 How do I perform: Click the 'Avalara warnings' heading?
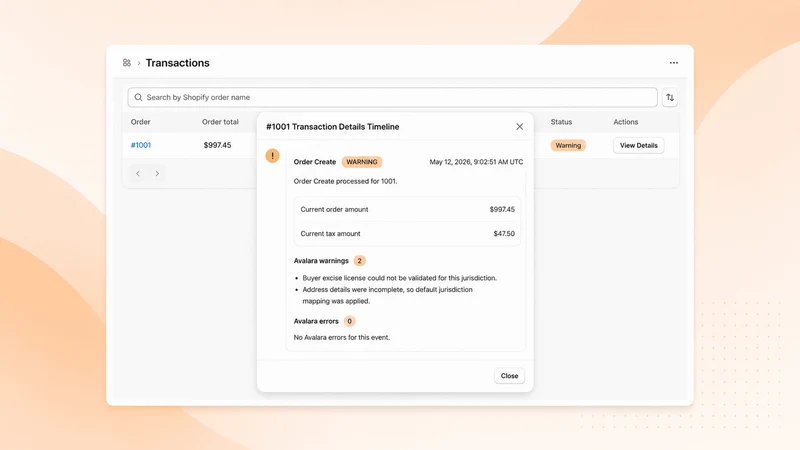(x=321, y=261)
